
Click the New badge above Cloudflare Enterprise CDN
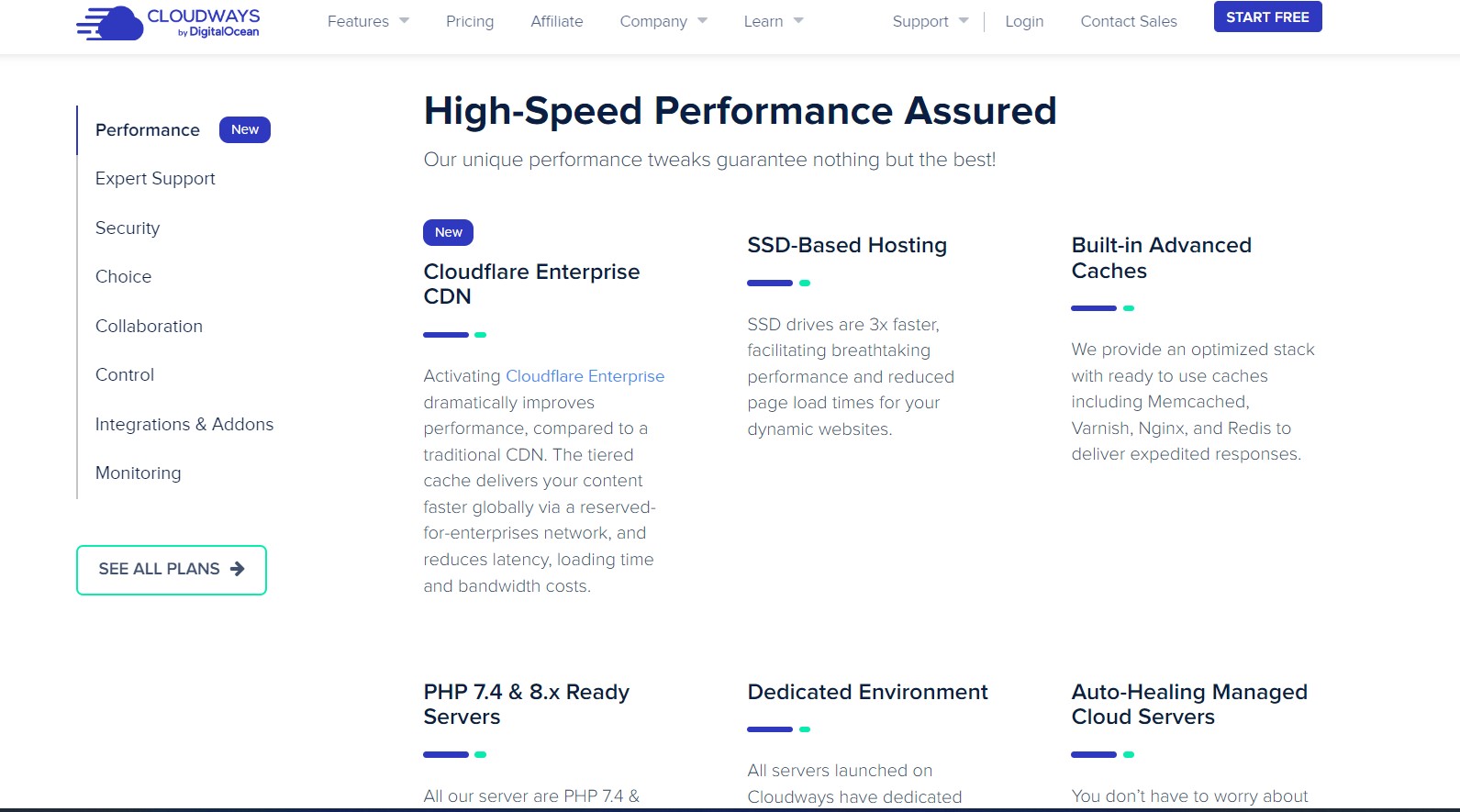click(449, 232)
